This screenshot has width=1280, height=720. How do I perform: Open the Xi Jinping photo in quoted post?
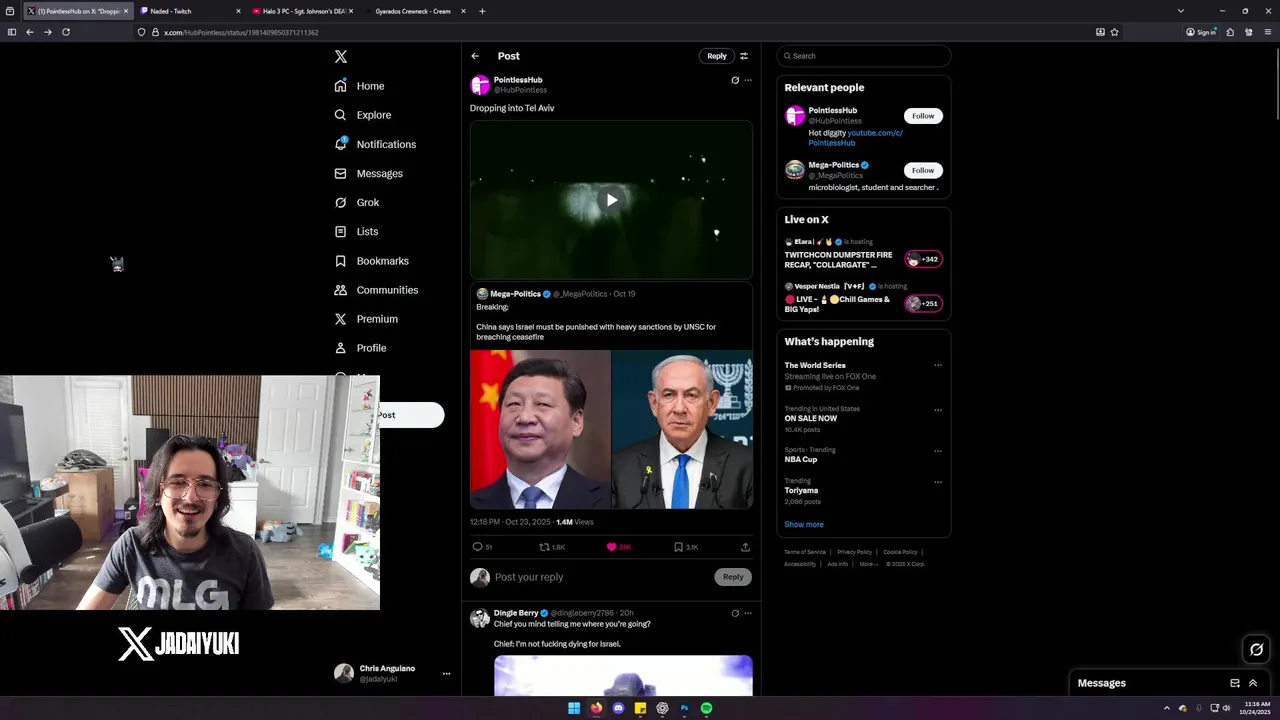[x=540, y=429]
